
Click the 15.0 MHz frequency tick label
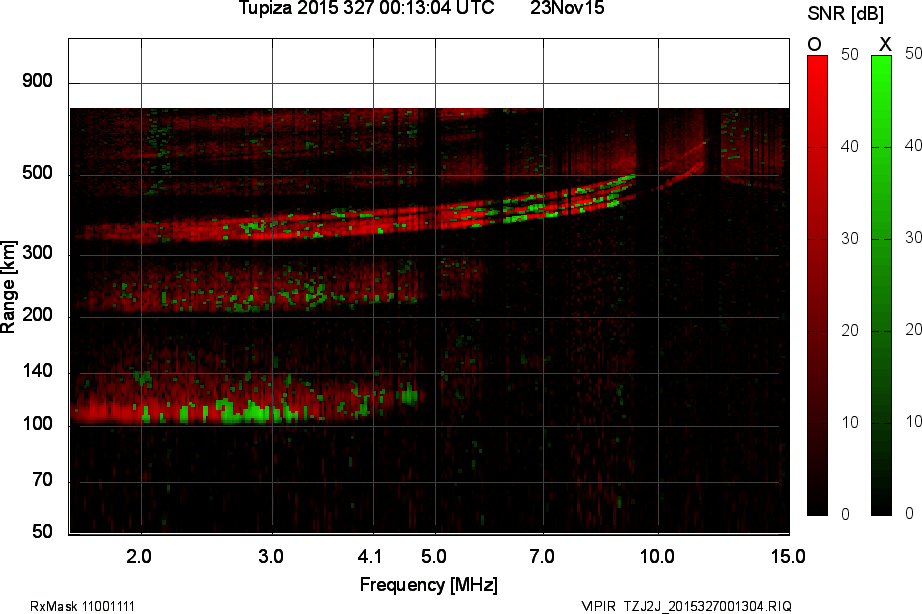tap(789, 556)
